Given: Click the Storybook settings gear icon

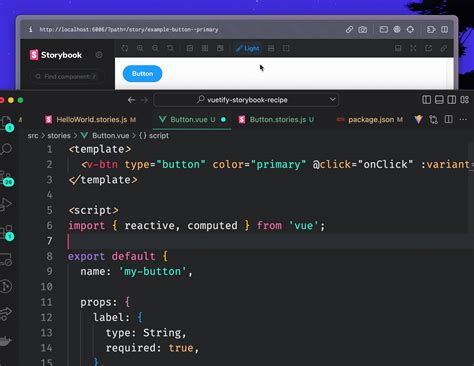Looking at the screenshot, I should (99, 55).
